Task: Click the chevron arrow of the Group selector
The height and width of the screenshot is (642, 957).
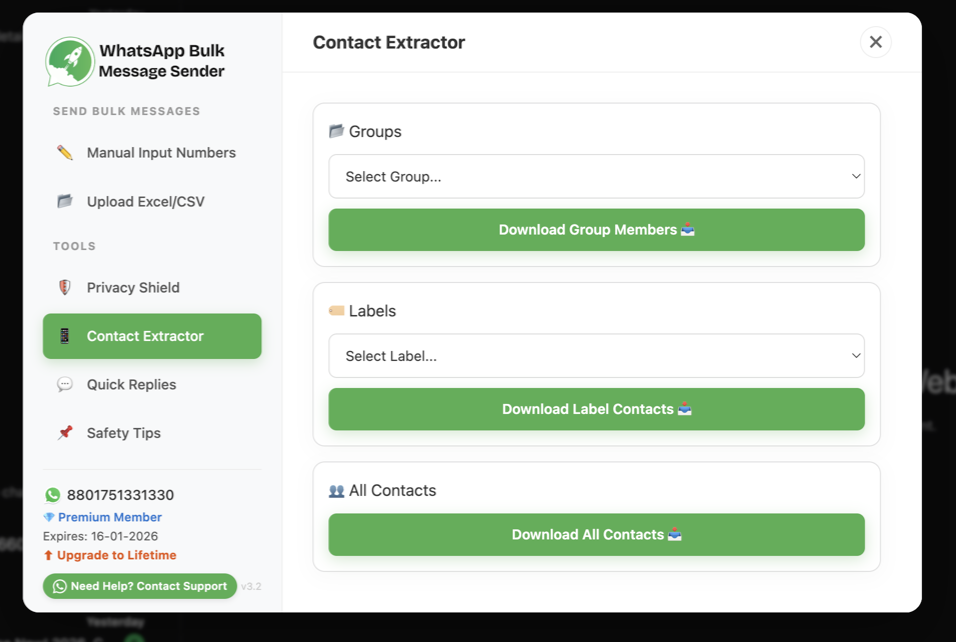Action: (x=856, y=176)
